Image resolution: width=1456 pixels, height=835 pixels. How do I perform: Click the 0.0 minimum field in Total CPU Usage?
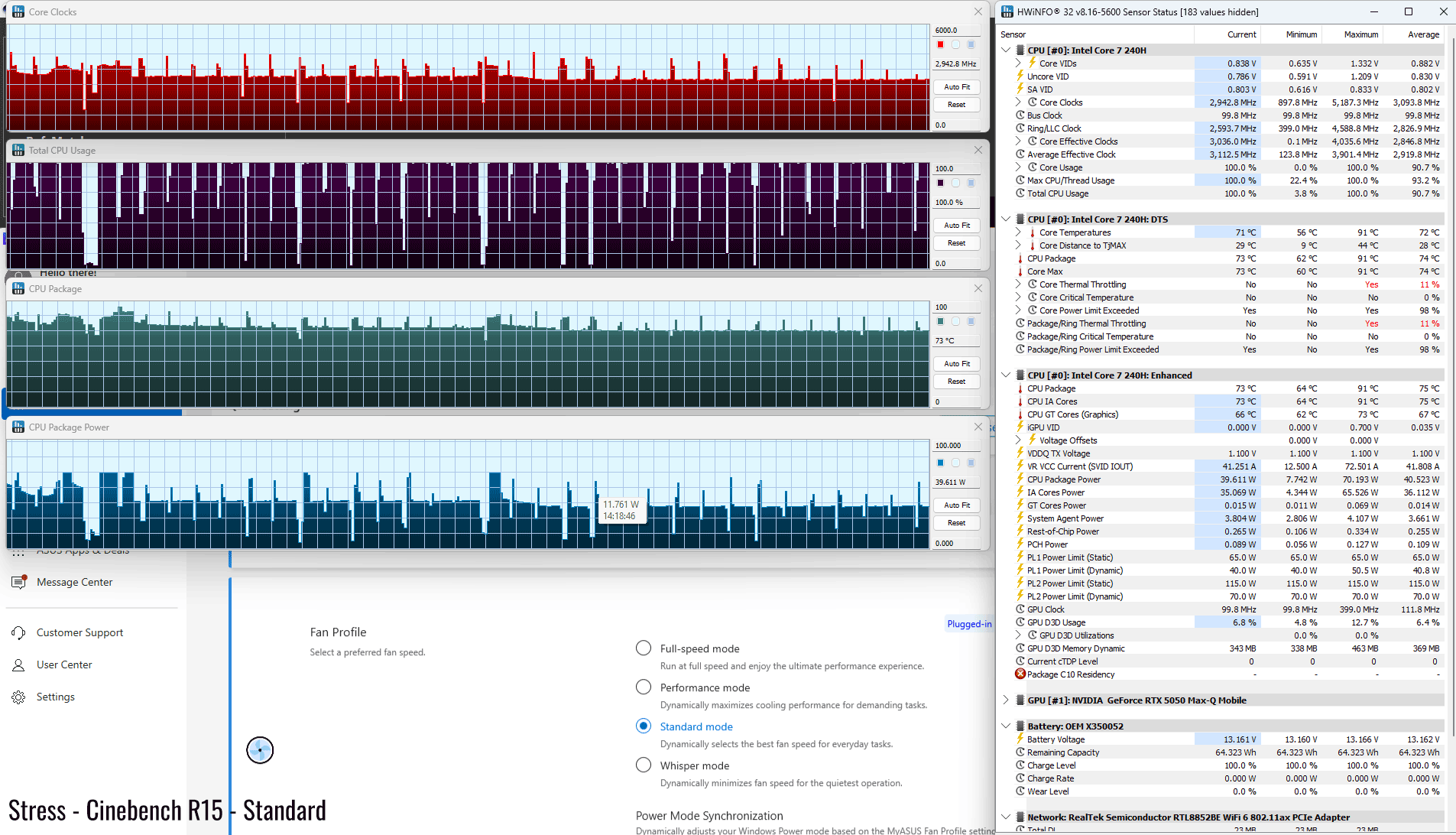(x=956, y=263)
